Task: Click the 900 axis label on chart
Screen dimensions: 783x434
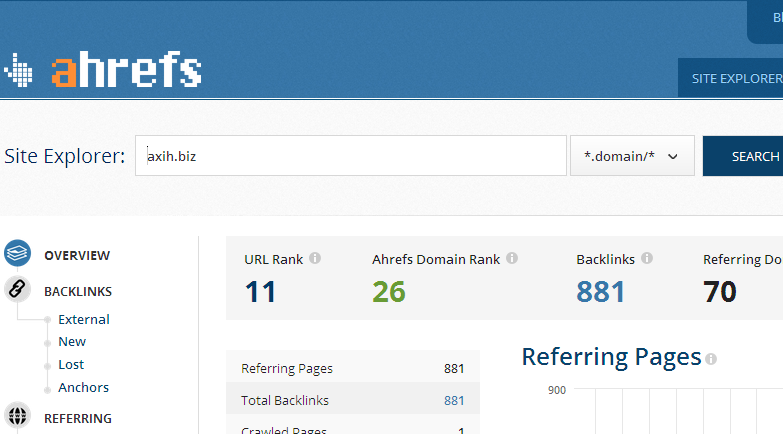Action: 557,390
